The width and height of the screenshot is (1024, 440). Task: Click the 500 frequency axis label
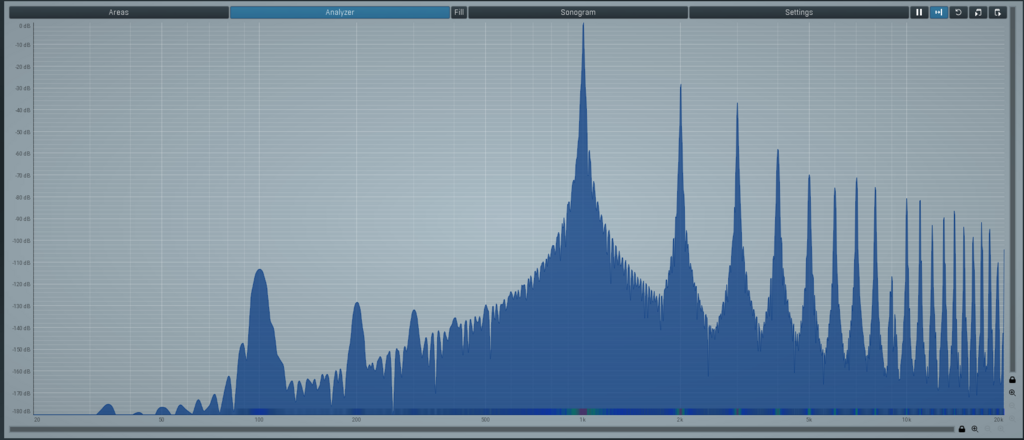485,420
